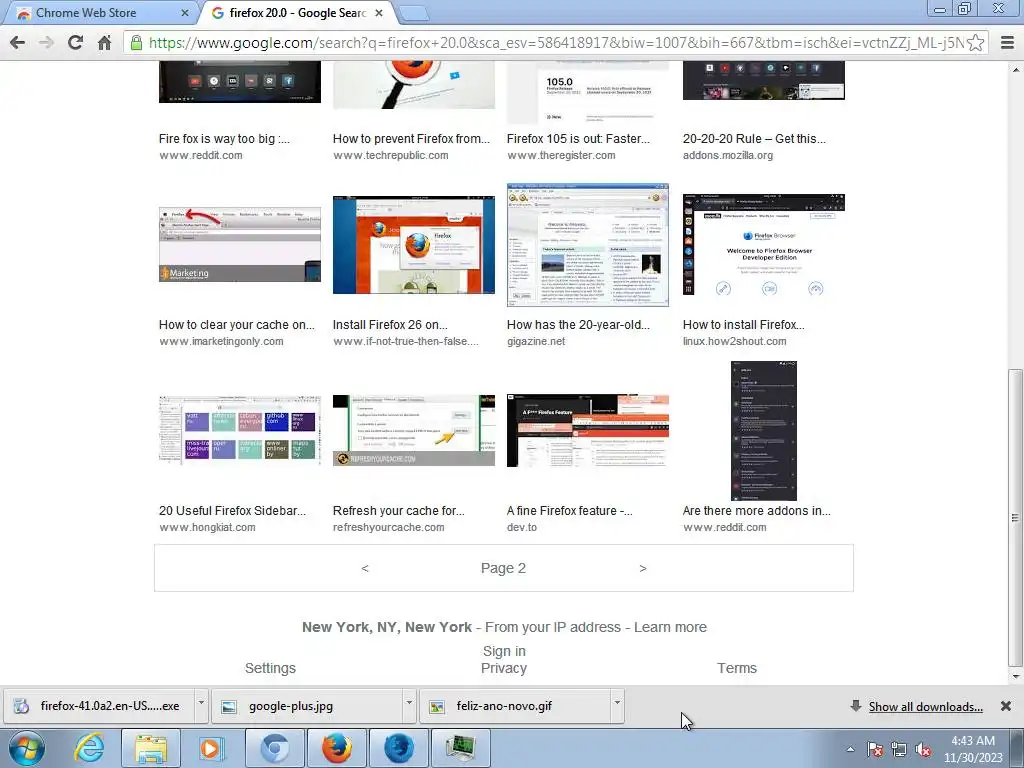Viewport: 1024px width, 768px height.
Task: Click the browser forward arrow
Action: click(46, 43)
